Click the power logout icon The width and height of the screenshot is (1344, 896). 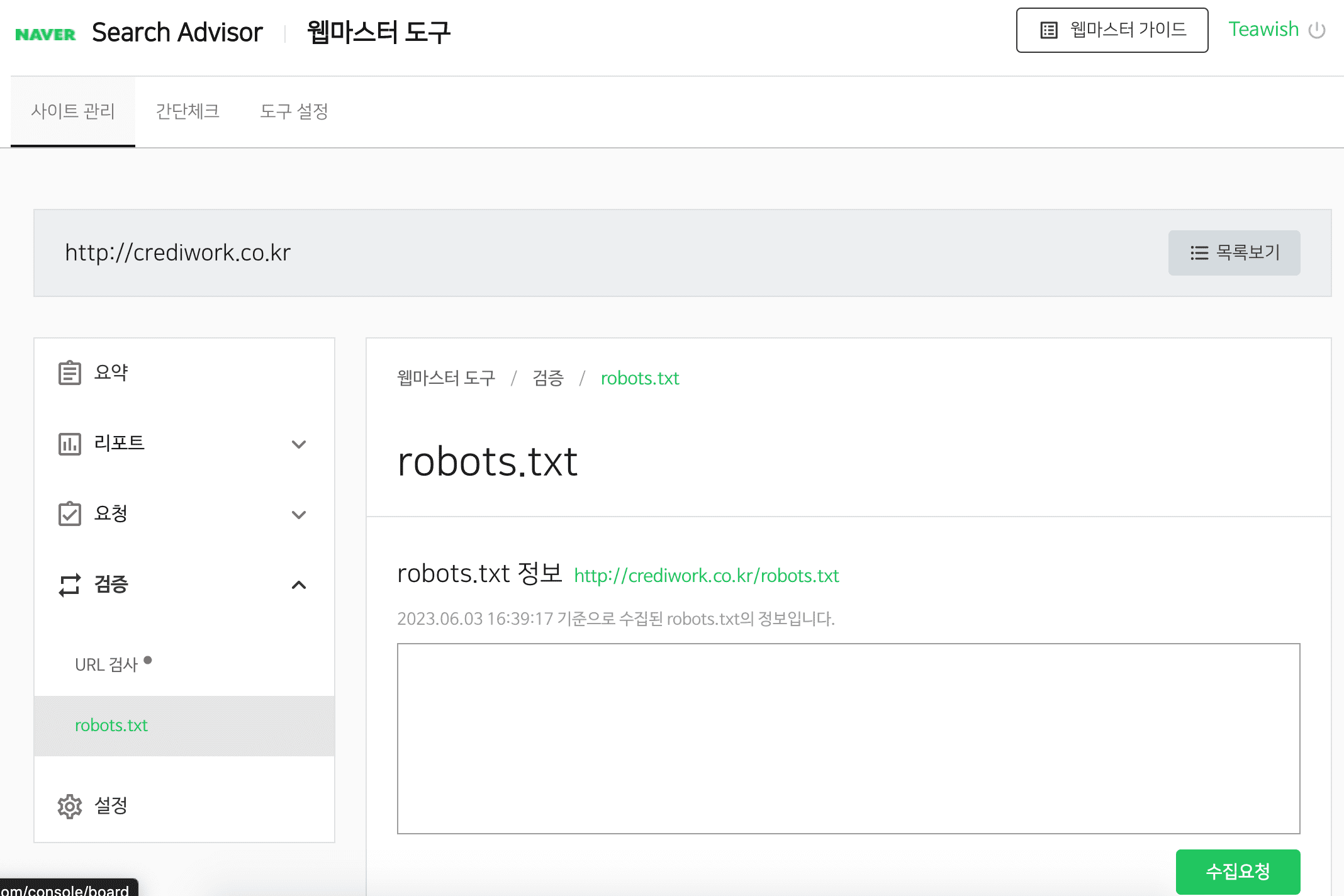[1316, 30]
